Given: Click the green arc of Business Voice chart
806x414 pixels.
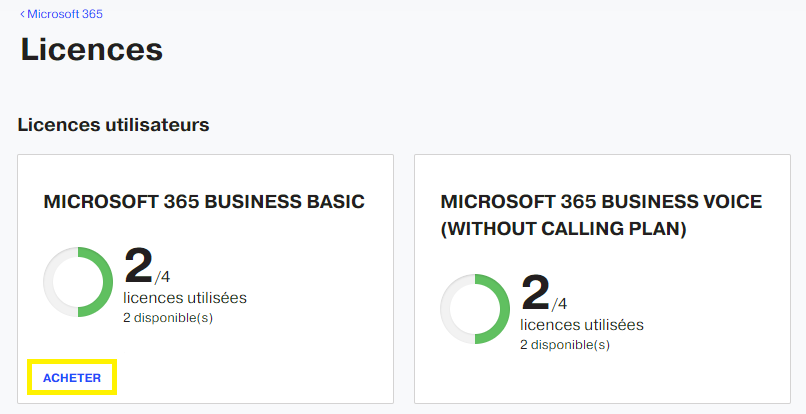Looking at the screenshot, I should (505, 309).
